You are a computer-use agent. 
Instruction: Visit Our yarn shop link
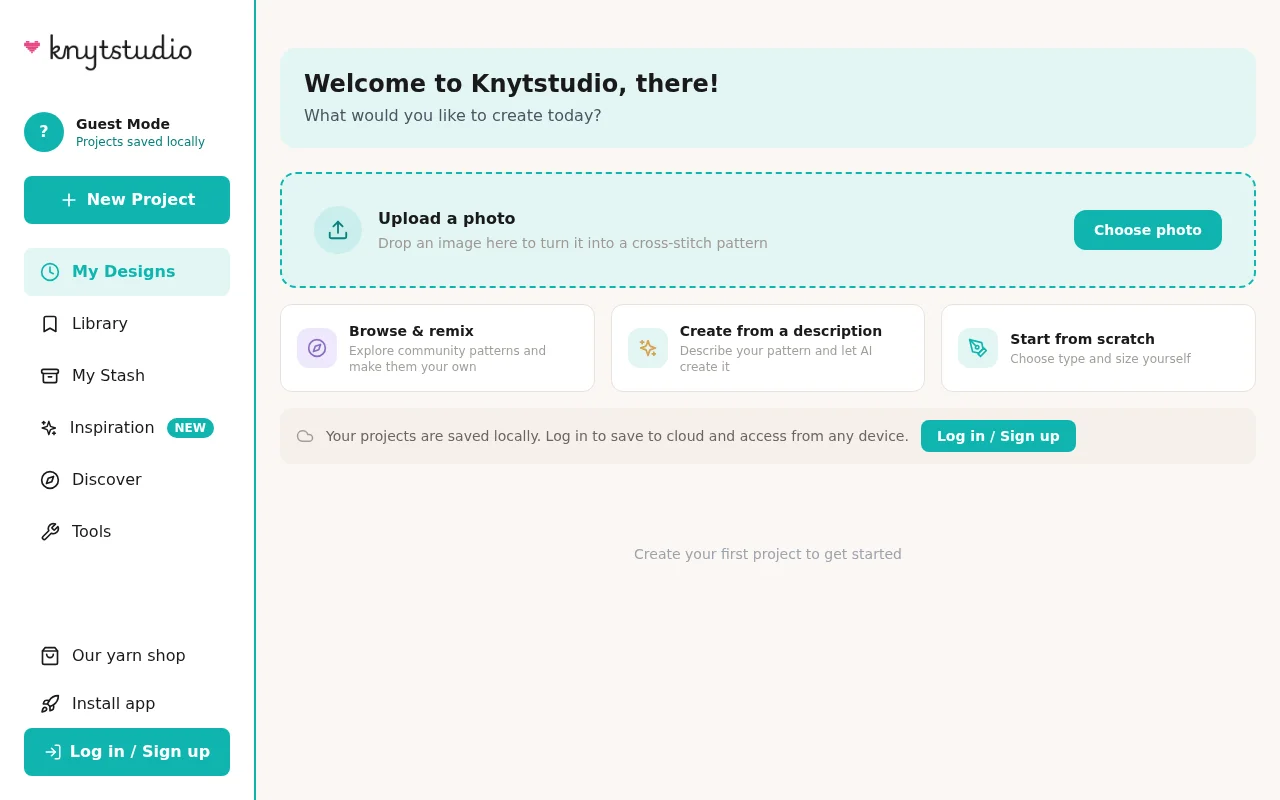(x=127, y=656)
